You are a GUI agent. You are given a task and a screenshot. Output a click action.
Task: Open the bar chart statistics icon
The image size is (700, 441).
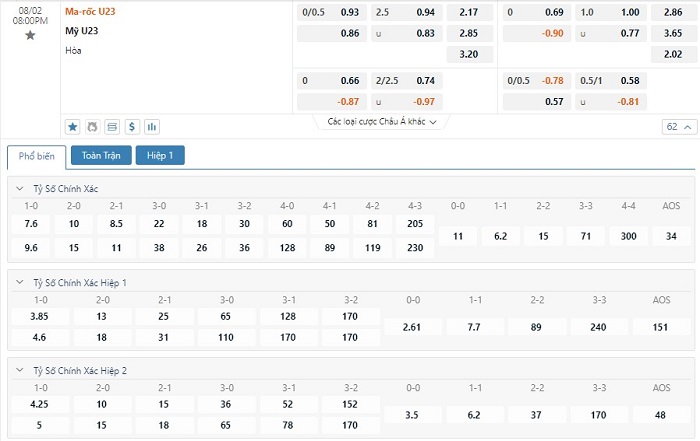tap(152, 127)
